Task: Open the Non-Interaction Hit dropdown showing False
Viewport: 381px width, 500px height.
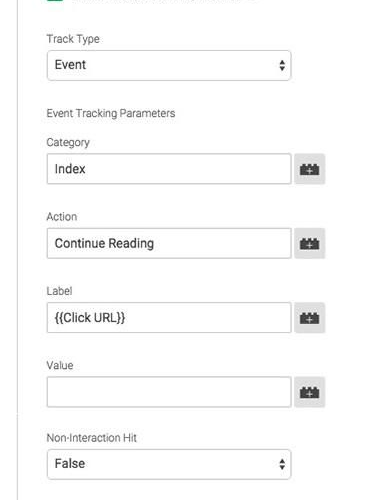Action: (x=169, y=464)
